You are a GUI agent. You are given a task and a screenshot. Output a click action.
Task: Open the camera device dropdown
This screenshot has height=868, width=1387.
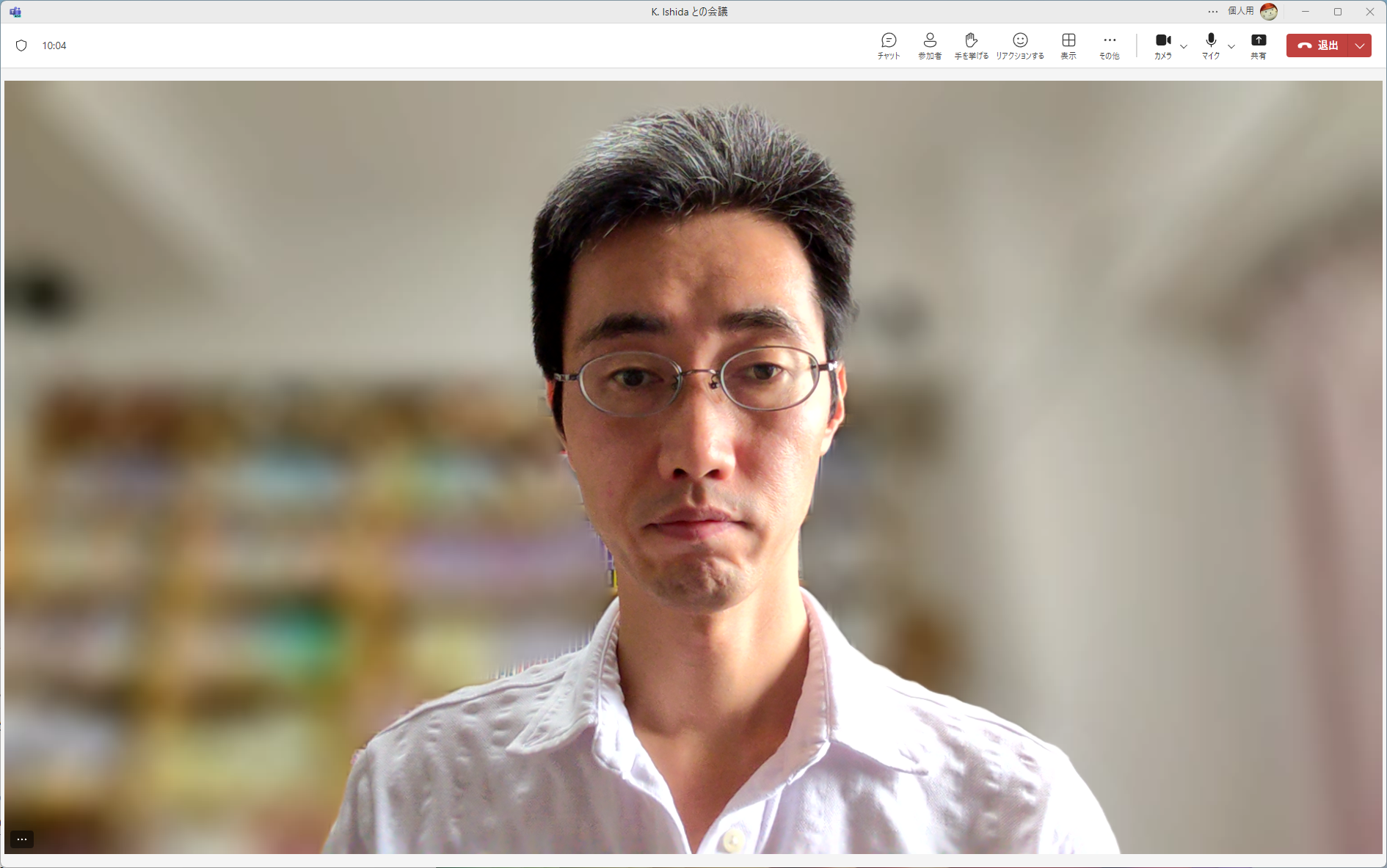click(1183, 47)
